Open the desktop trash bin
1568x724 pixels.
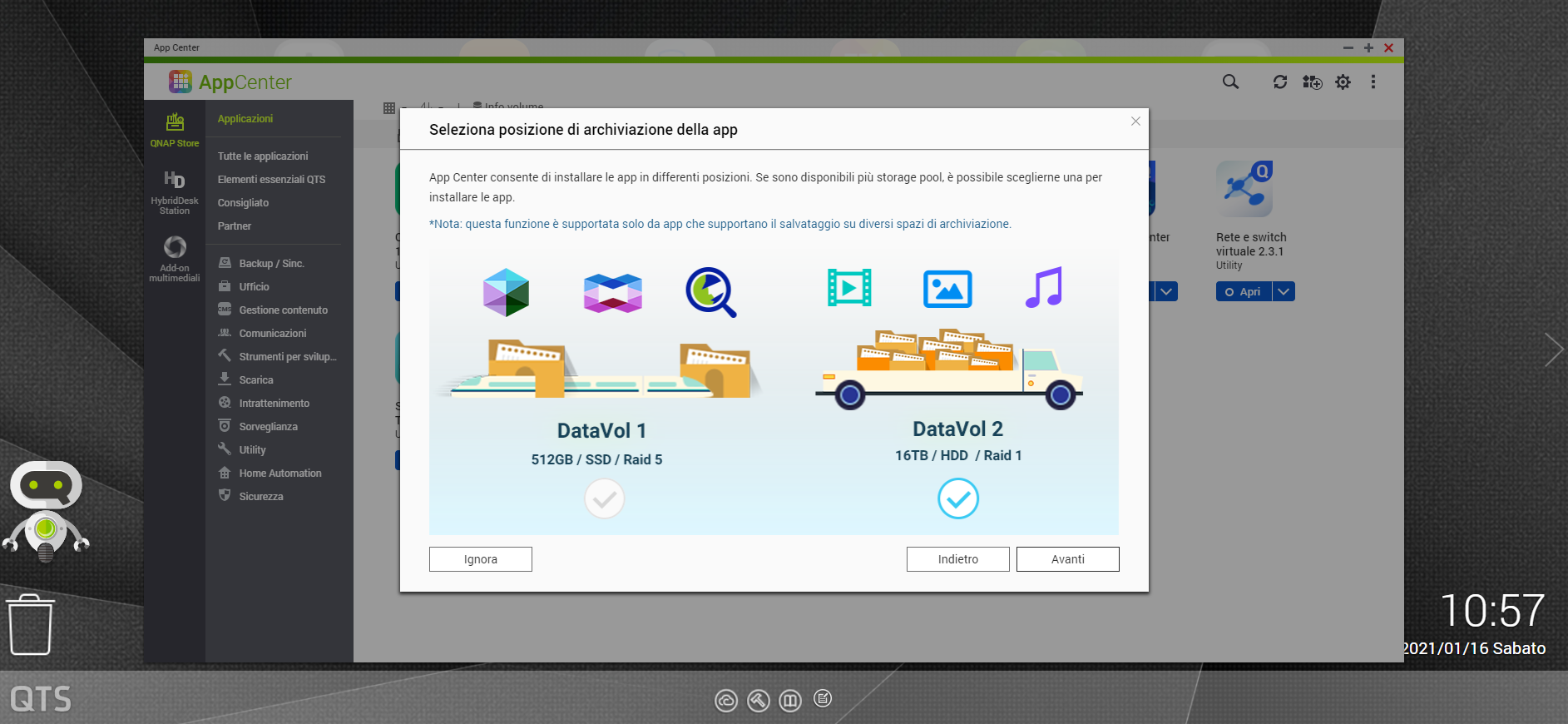(x=31, y=625)
